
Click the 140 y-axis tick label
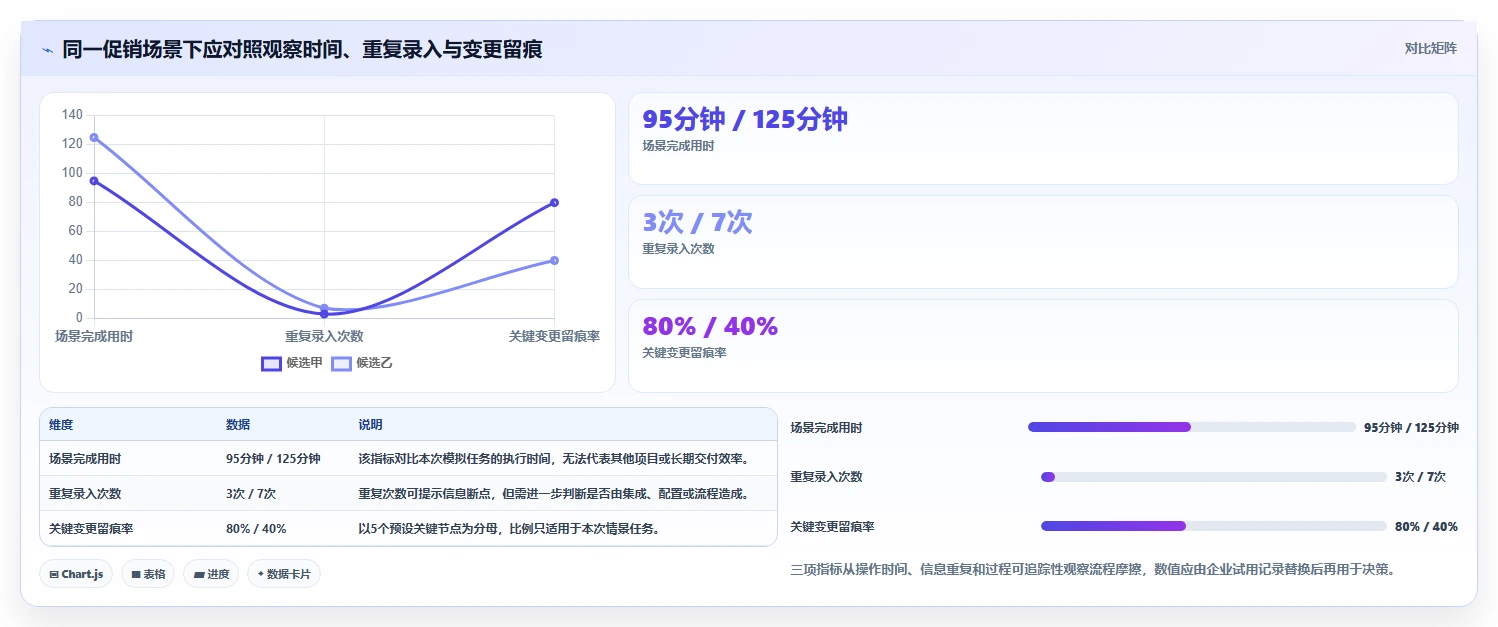[x=72, y=115]
